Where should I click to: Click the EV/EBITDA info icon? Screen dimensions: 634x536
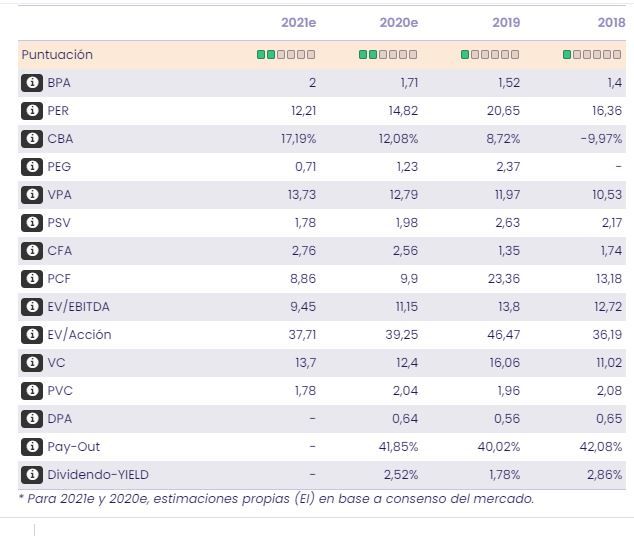coord(32,307)
